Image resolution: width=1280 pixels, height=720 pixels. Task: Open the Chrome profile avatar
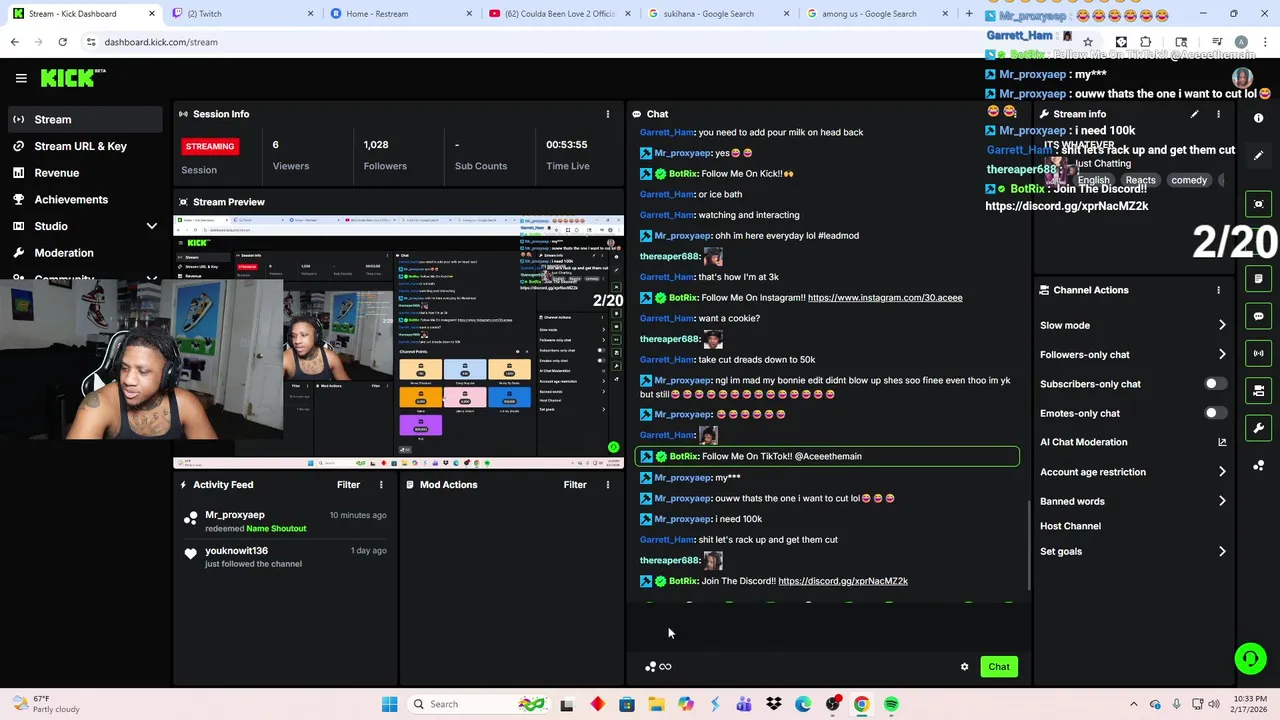pyautogui.click(x=1241, y=42)
